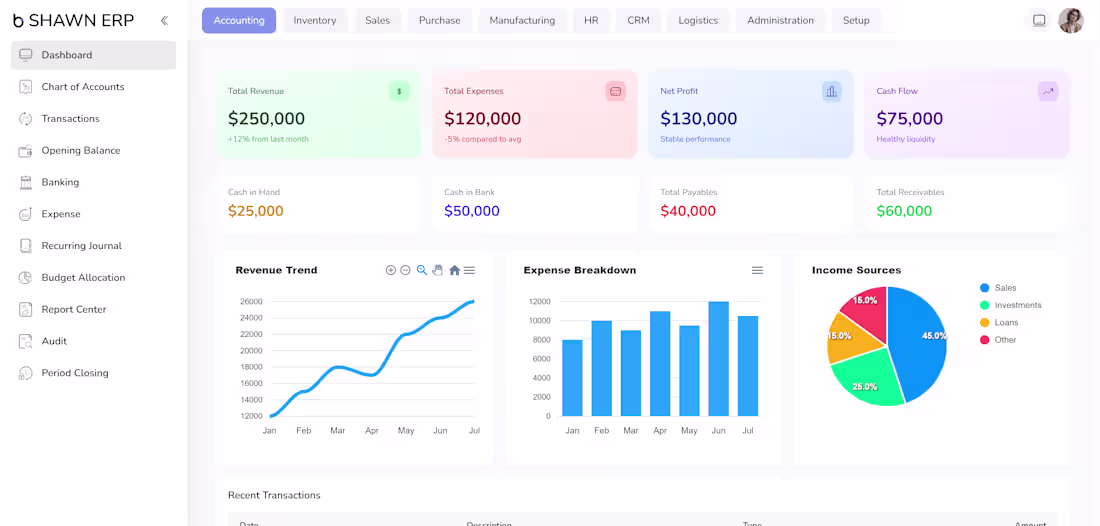Click the Dashboard monitor icon
This screenshot has height=526, width=1100.
pyautogui.click(x=26, y=55)
